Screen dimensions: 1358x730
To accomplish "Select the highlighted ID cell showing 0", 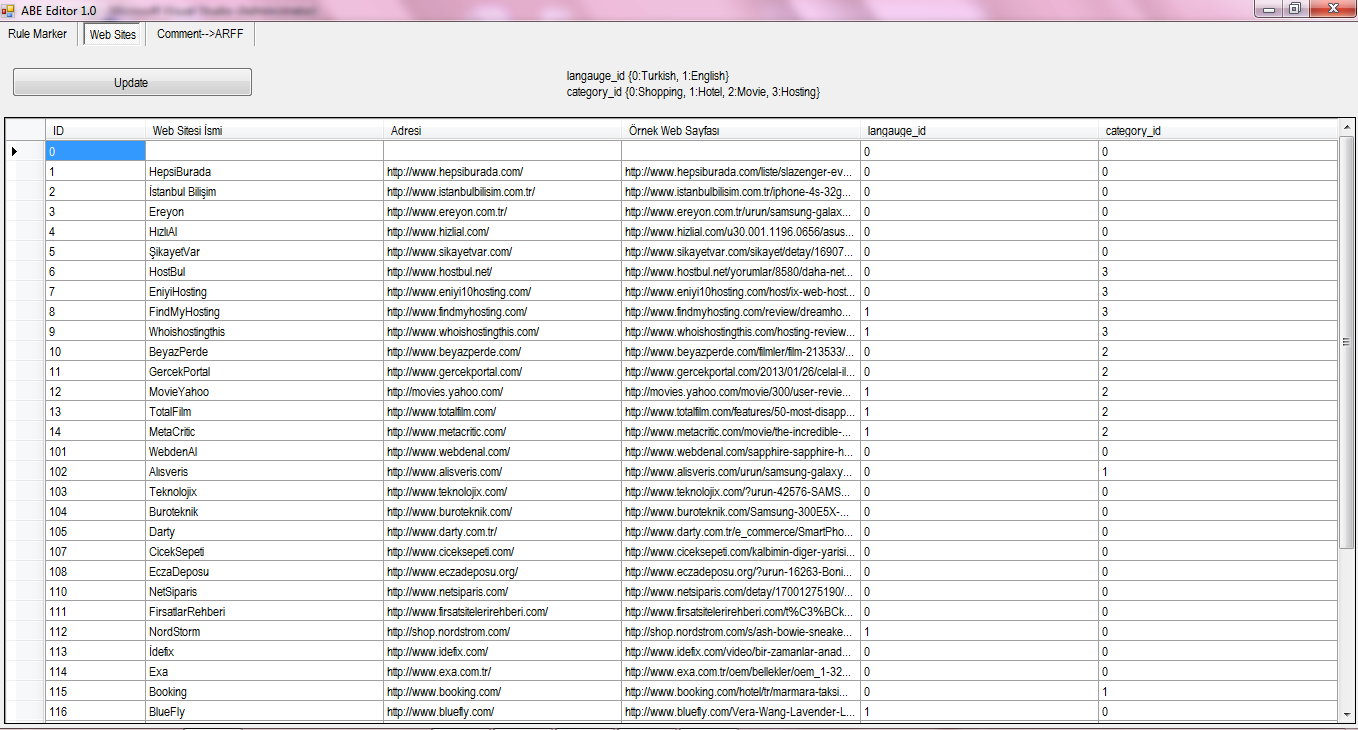I will (x=95, y=151).
